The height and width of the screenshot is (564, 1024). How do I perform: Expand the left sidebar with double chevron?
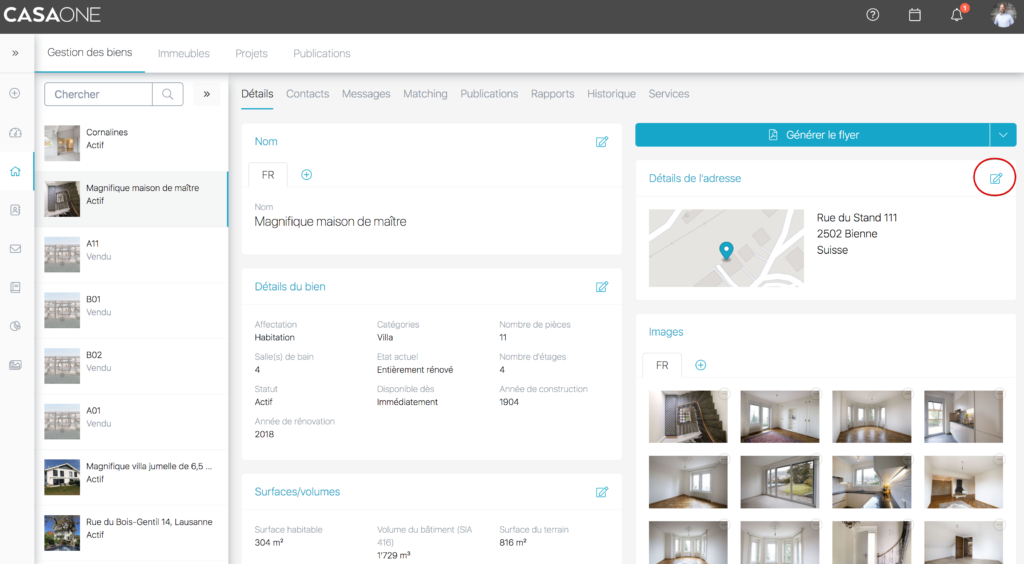pos(15,53)
